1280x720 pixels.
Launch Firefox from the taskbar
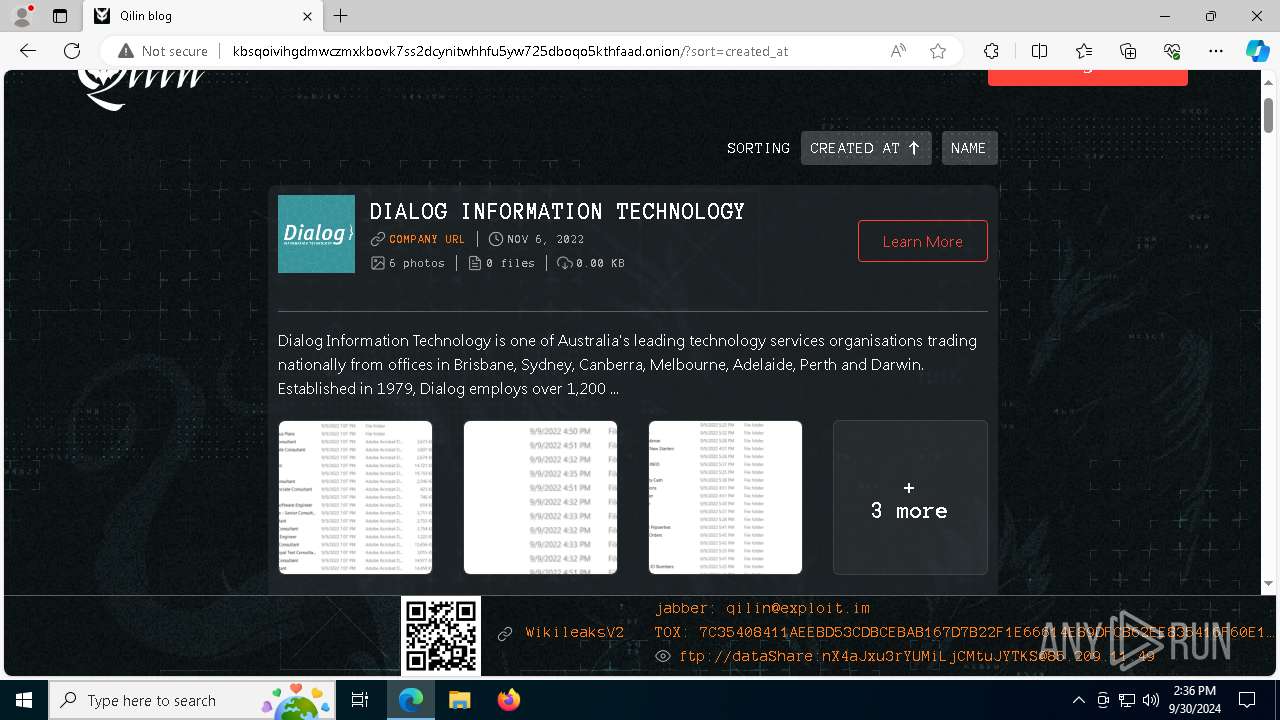pos(508,700)
